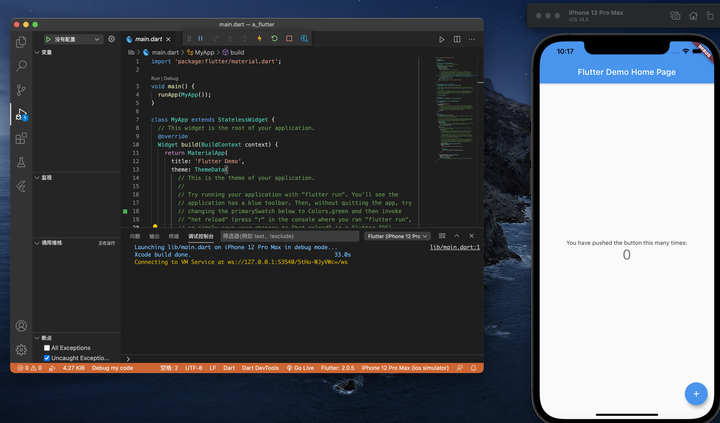Click Flutter: 2.0.5 version in status bar
The height and width of the screenshot is (423, 720).
coord(338,368)
